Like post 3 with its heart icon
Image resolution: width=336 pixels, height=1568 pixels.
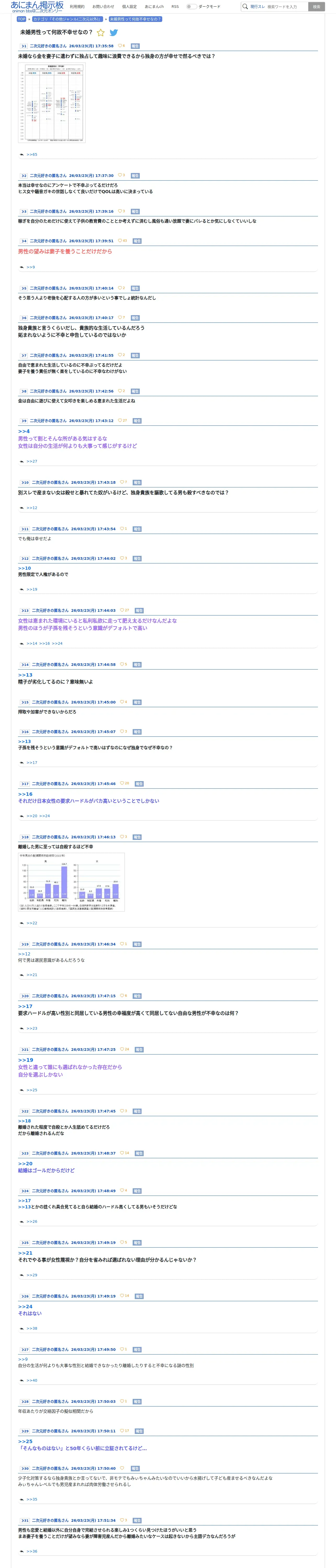(x=120, y=211)
